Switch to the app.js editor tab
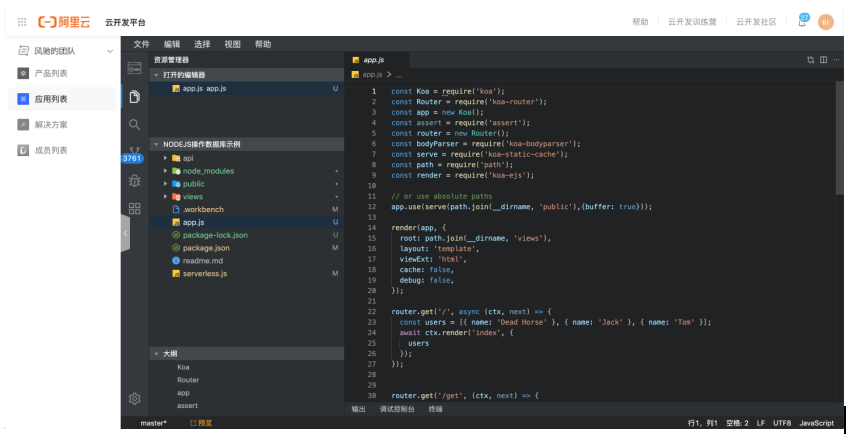 coord(376,60)
